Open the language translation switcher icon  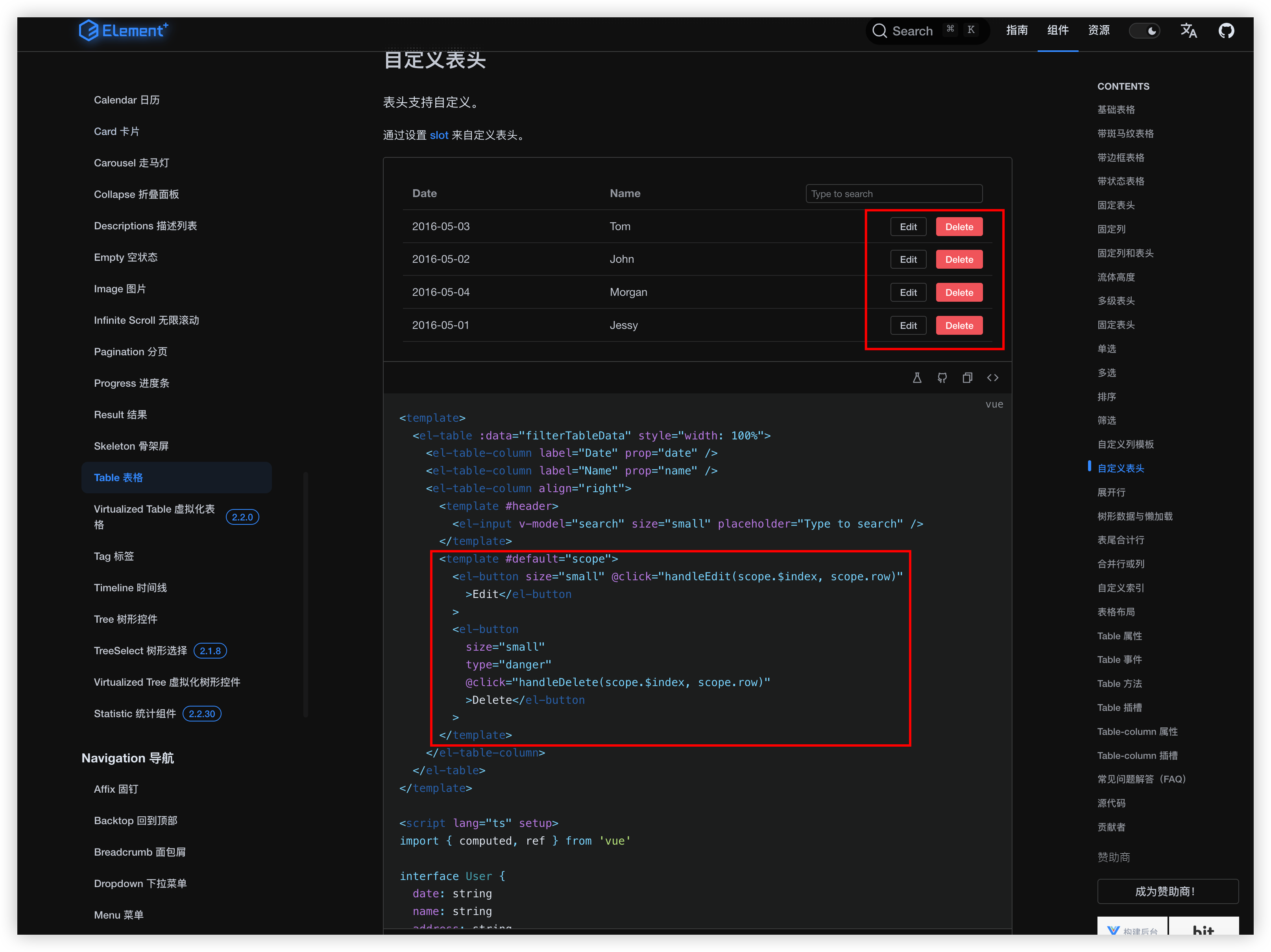pyautogui.click(x=1188, y=30)
